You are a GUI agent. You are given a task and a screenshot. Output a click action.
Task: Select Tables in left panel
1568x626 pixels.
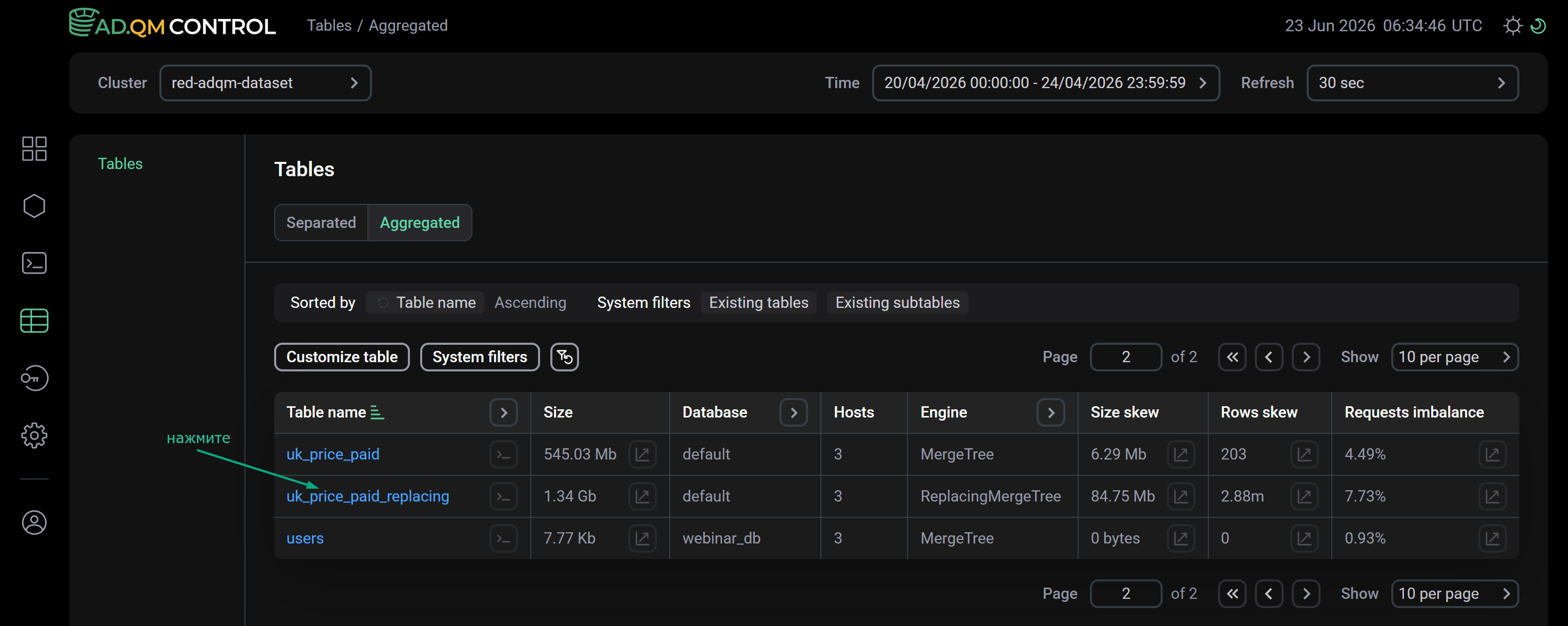point(120,163)
